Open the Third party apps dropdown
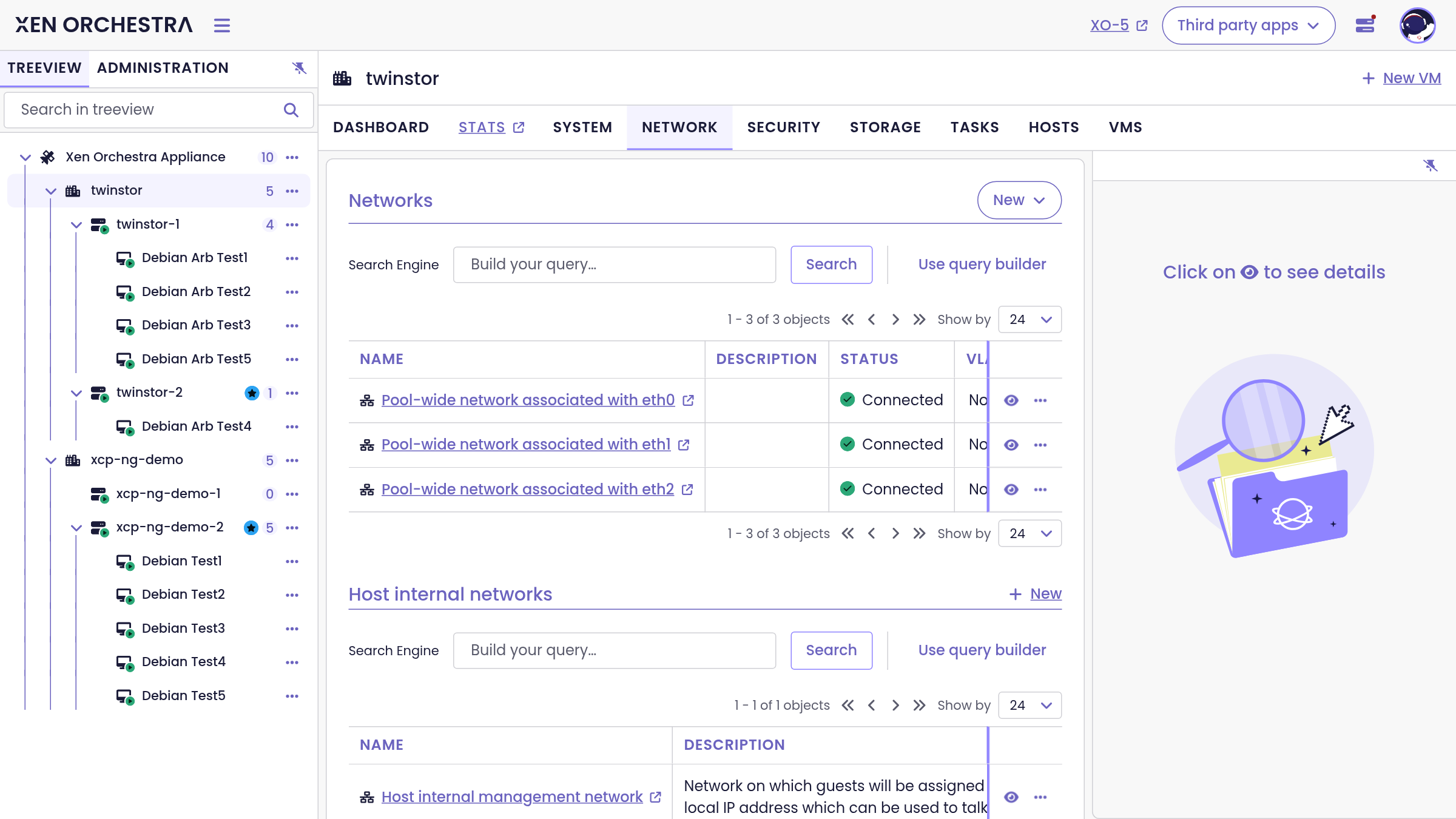1456x819 pixels. [x=1249, y=25]
